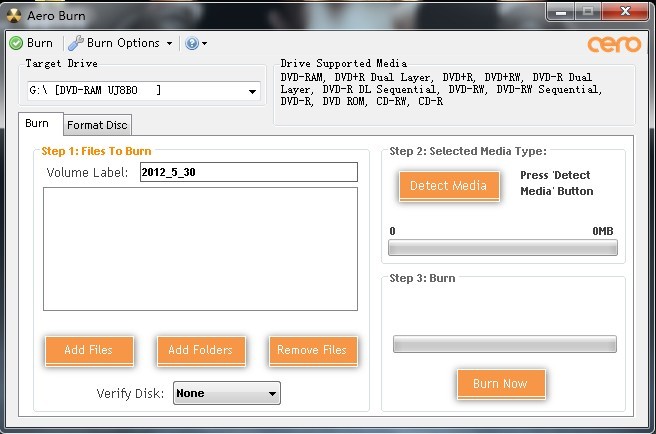The height and width of the screenshot is (434, 656).
Task: Expand the Verify Disk dropdown
Action: click(227, 393)
